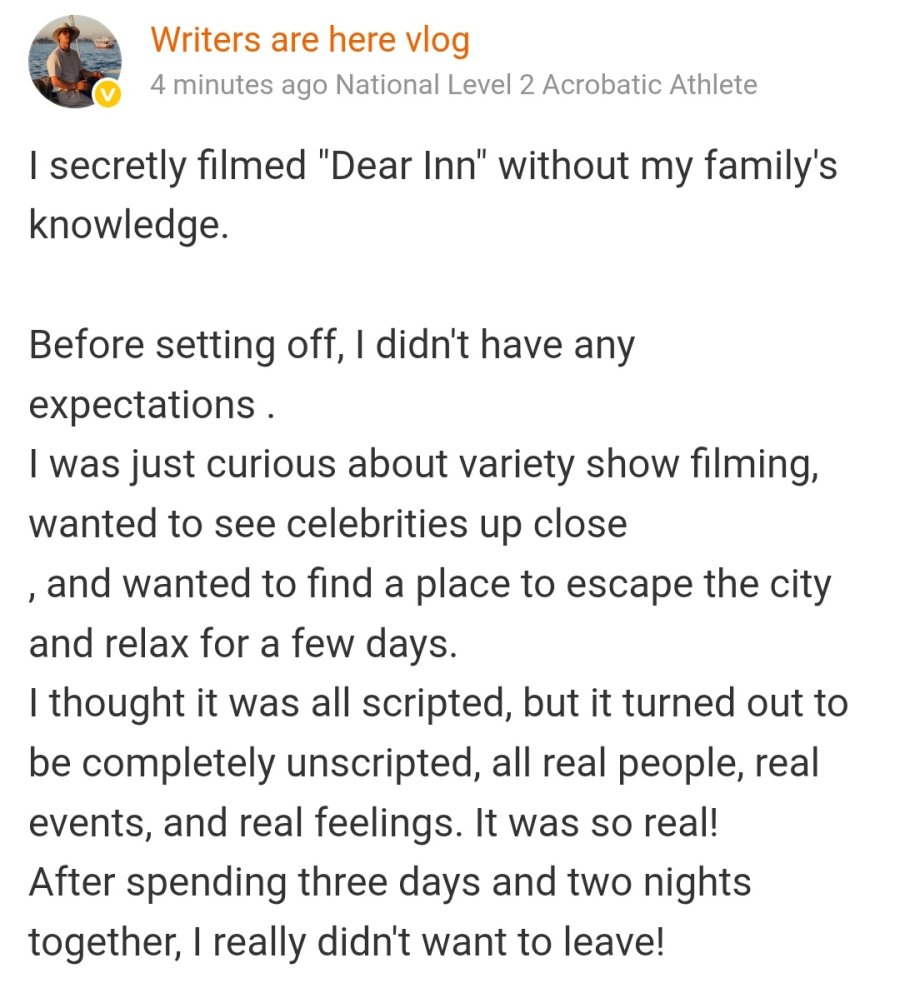Click the word "expectations" in the post
Viewport: 900px width, 1008px height.
click(x=141, y=405)
